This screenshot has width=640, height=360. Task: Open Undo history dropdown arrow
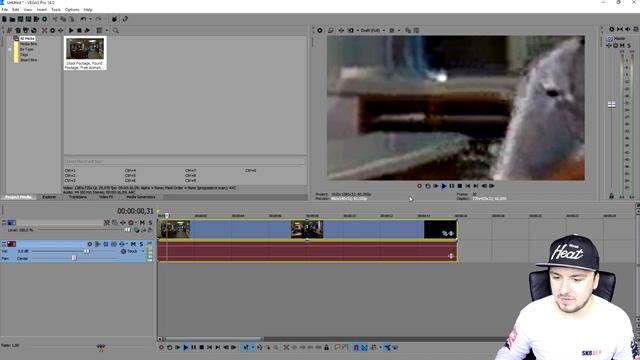(x=90, y=19)
